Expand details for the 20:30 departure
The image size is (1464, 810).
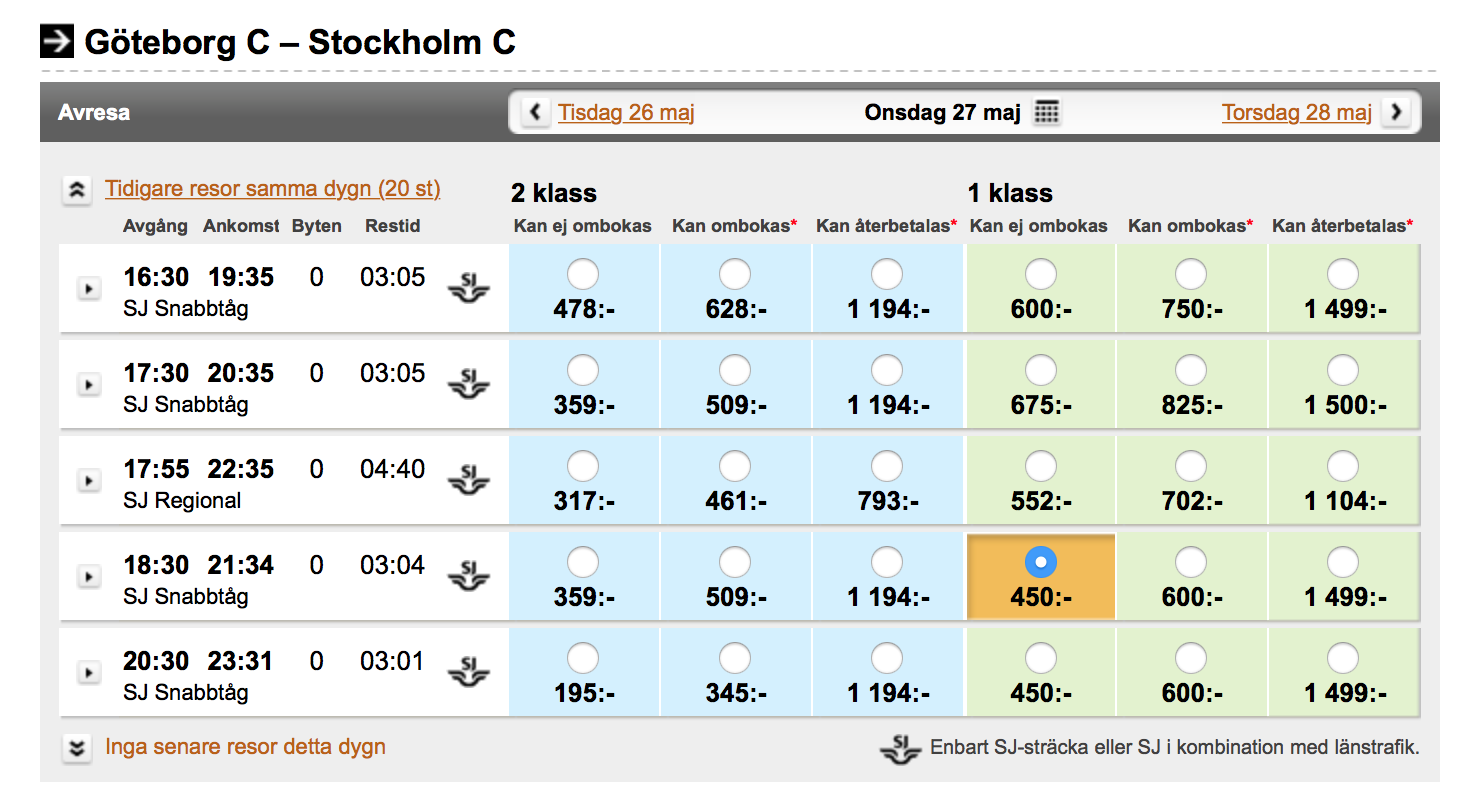89,672
